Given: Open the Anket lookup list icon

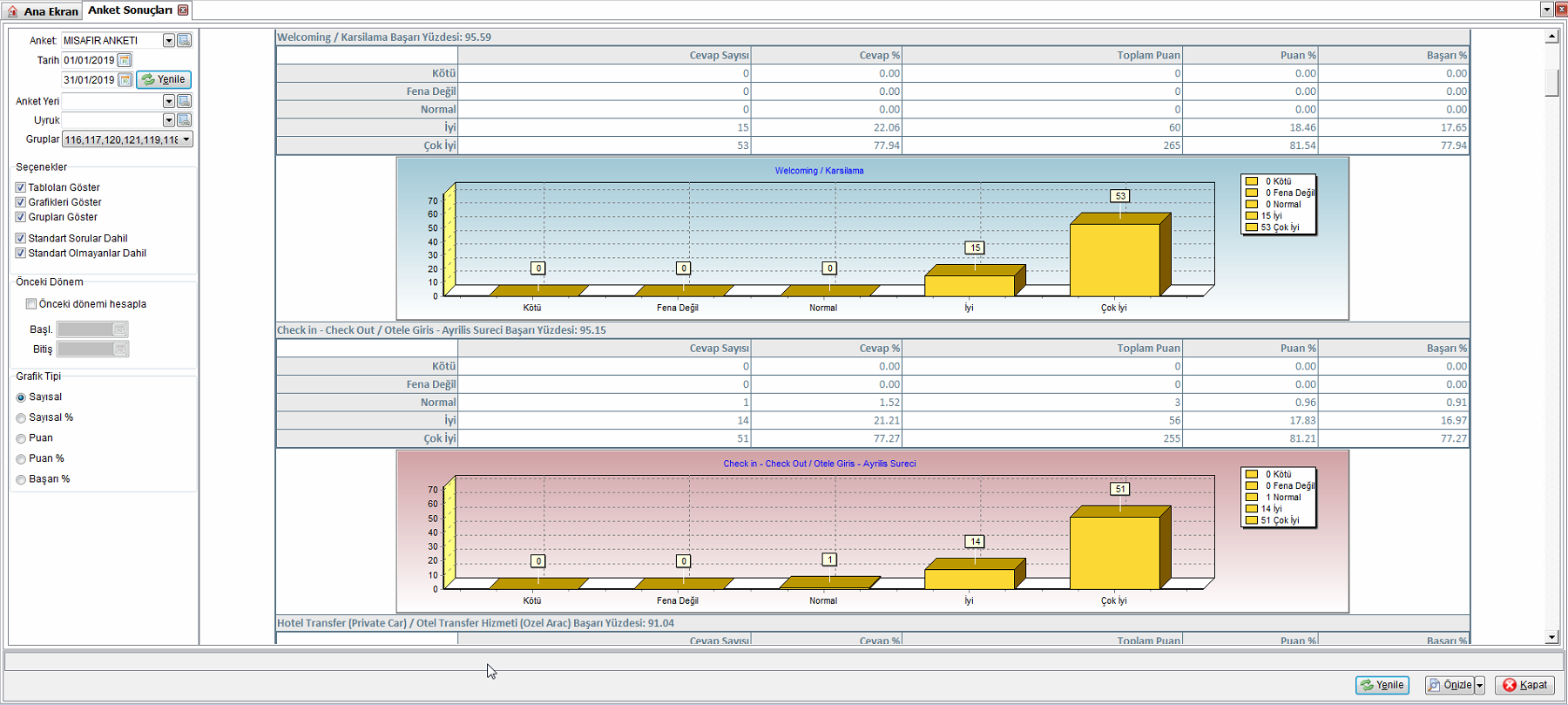Looking at the screenshot, I should point(185,40).
